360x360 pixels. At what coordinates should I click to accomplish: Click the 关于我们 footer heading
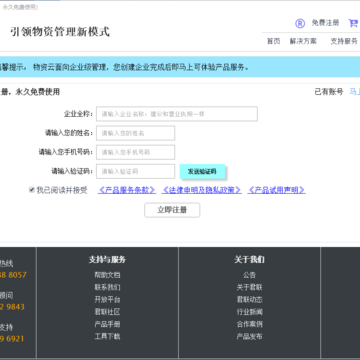tap(249, 260)
